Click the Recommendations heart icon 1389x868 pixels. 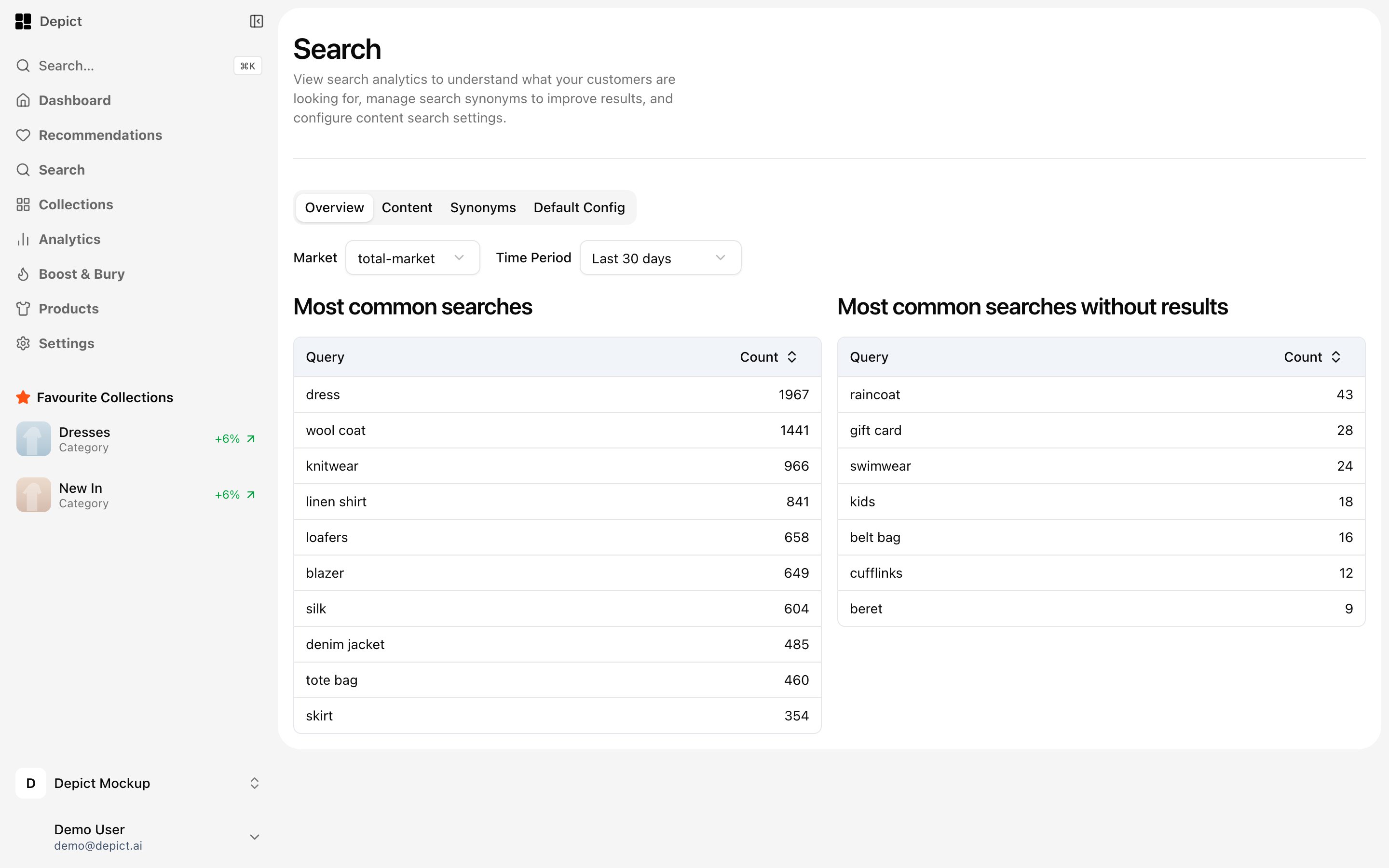point(23,135)
